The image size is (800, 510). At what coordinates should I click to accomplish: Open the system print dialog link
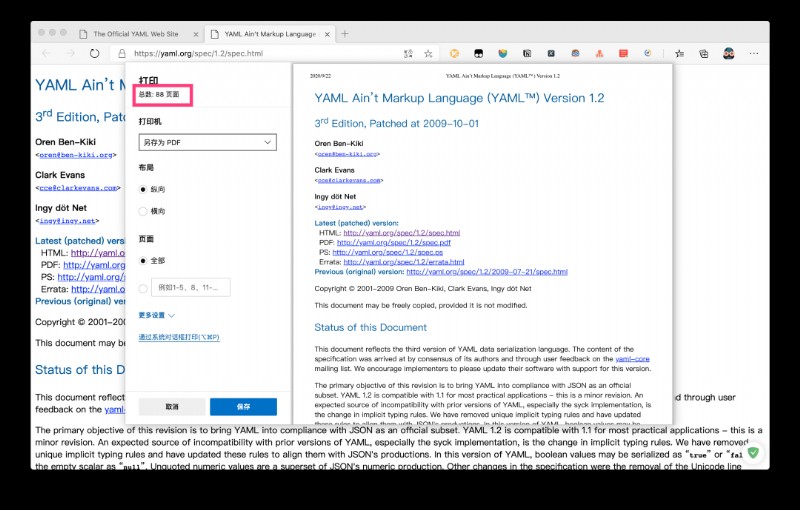179,337
